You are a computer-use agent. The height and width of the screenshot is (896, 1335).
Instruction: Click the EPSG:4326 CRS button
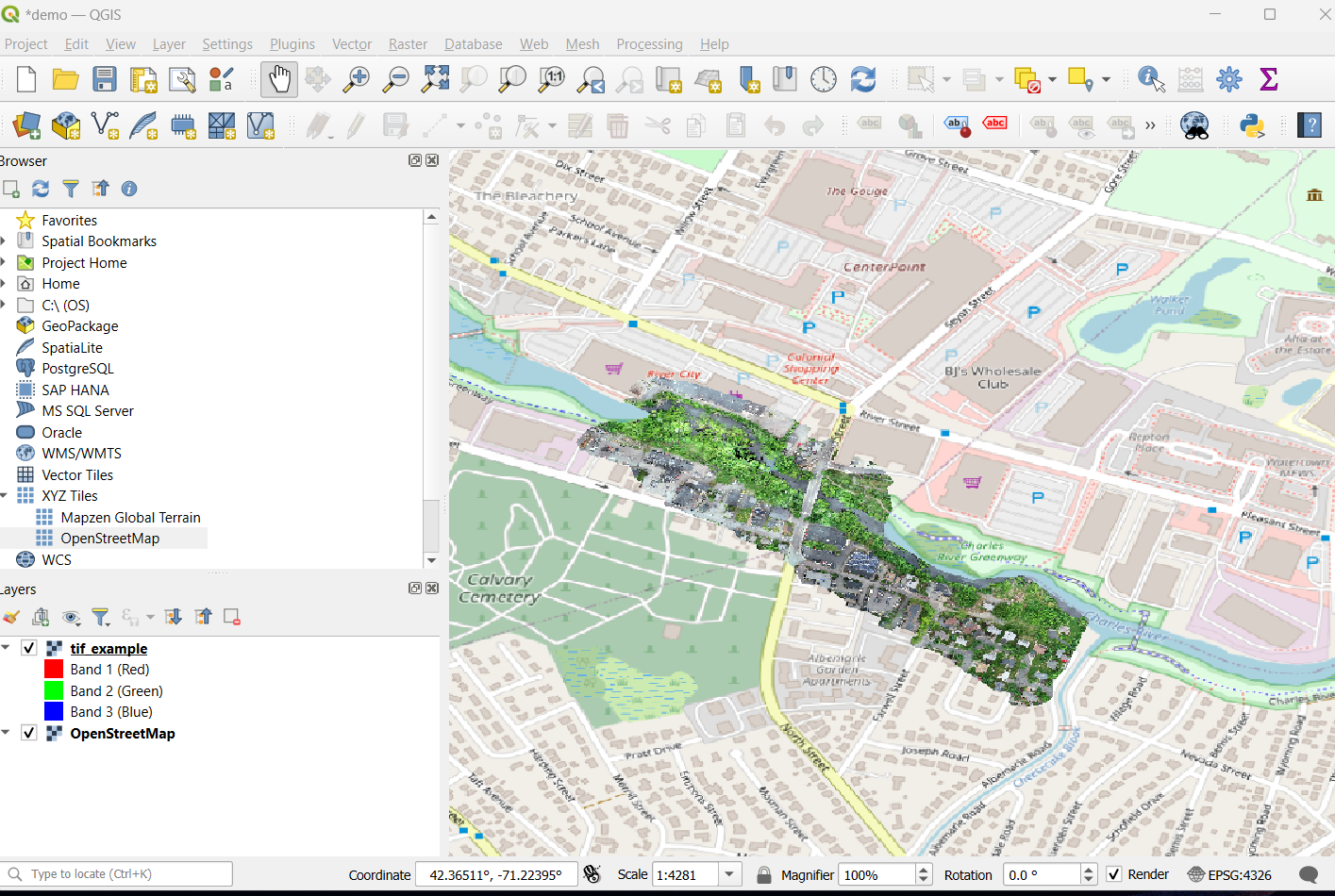coord(1229,875)
